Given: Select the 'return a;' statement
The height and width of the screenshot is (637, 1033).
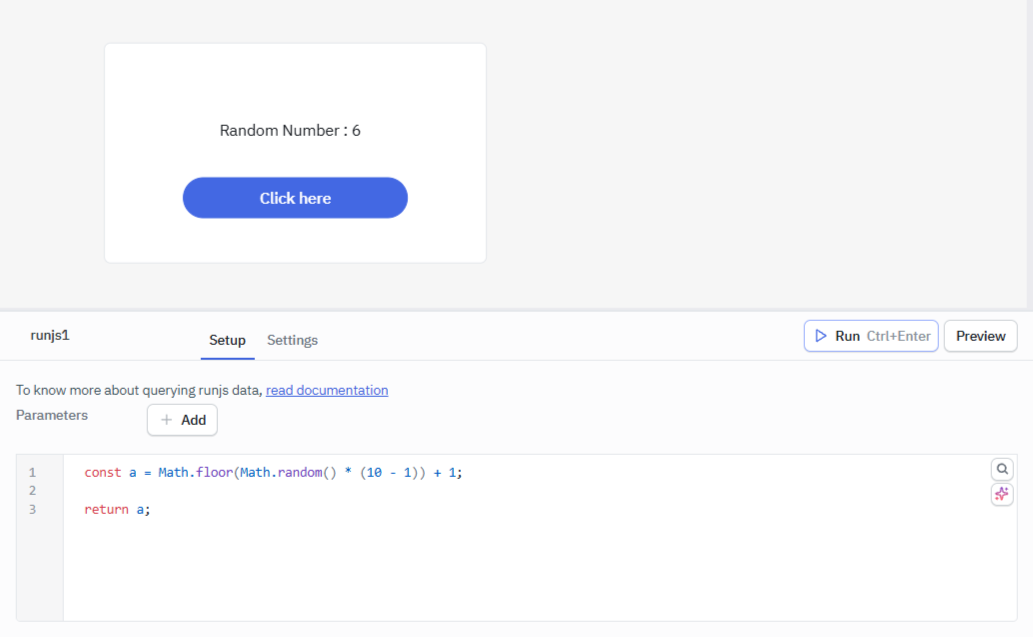Looking at the screenshot, I should pyautogui.click(x=117, y=509).
